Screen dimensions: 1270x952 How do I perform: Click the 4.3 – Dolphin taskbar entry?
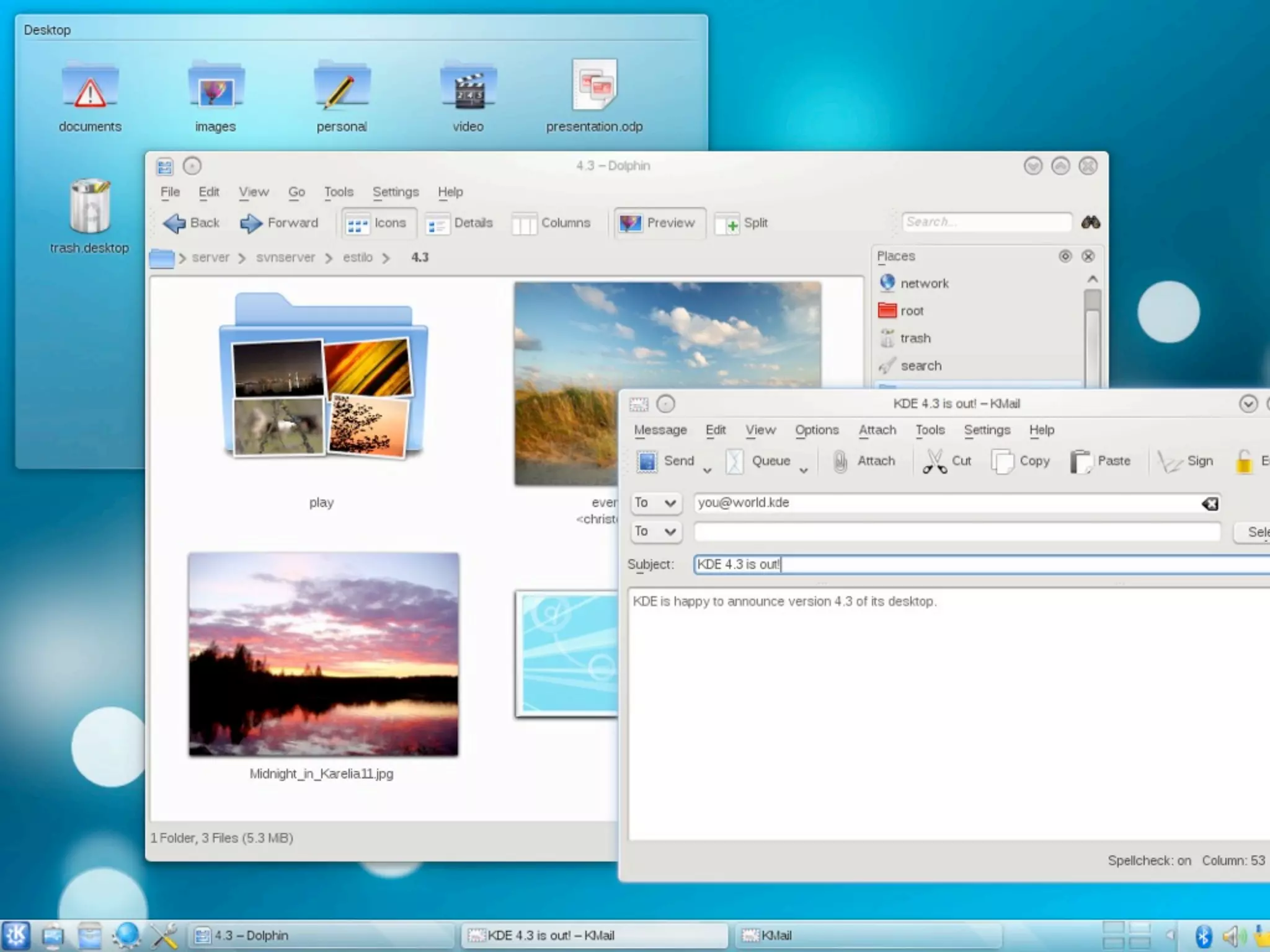[x=321, y=935]
